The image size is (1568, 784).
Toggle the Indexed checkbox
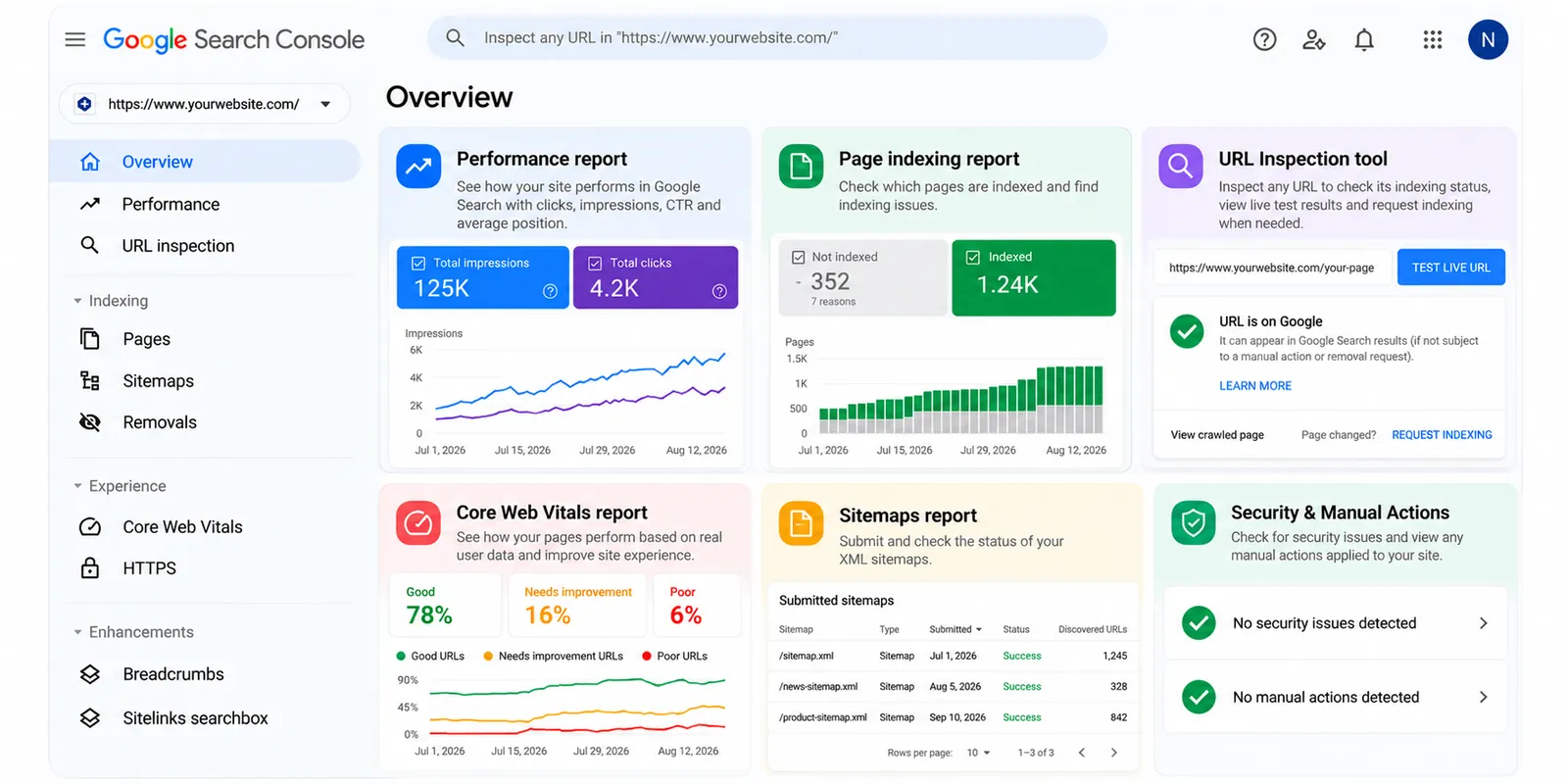coord(973,257)
